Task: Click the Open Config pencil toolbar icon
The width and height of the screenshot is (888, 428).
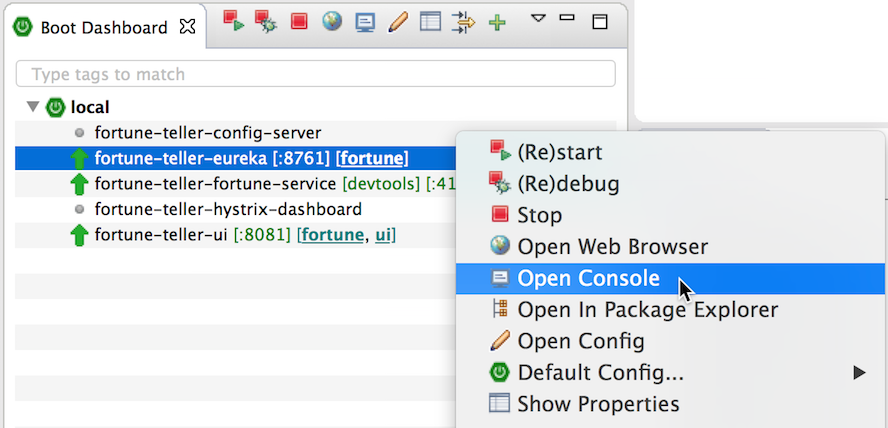Action: (398, 22)
